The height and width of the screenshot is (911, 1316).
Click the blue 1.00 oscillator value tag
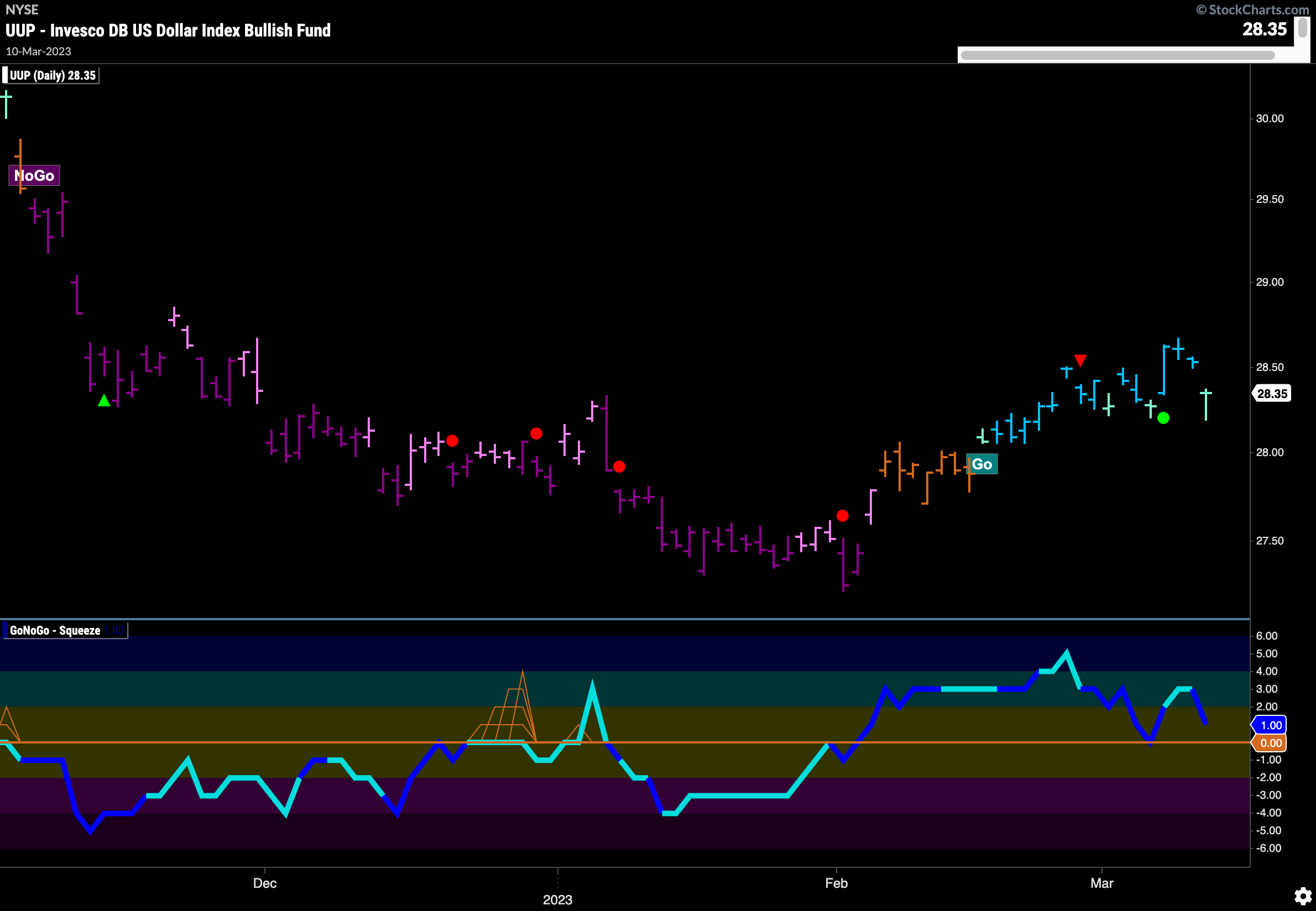pyautogui.click(x=1269, y=725)
